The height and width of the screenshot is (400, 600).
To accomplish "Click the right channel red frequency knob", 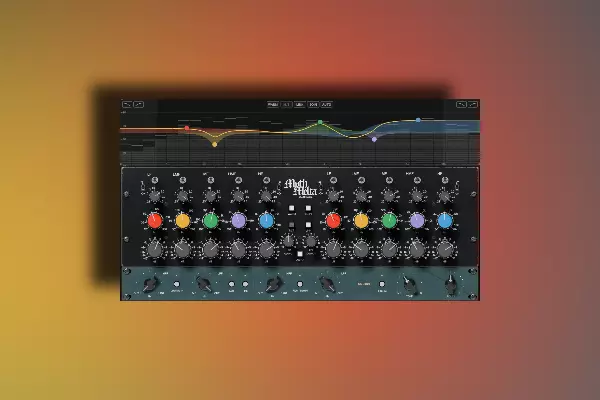I will click(333, 221).
